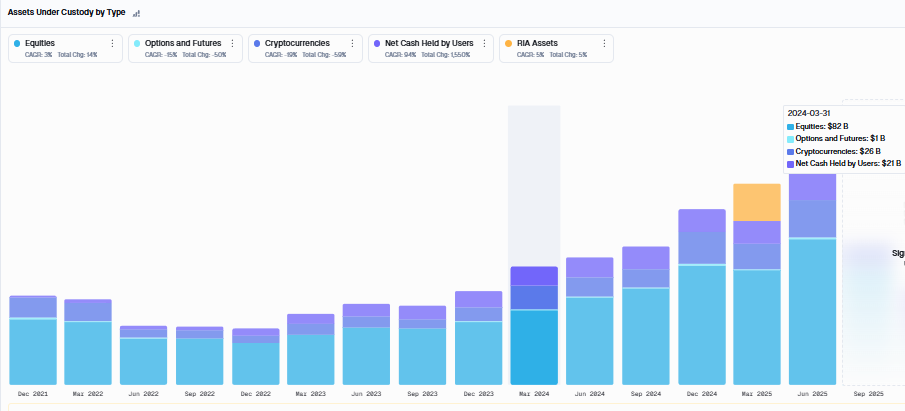Open the RIA Assets three-dot options menu
Screen dimensions: 905x411
click(604, 43)
